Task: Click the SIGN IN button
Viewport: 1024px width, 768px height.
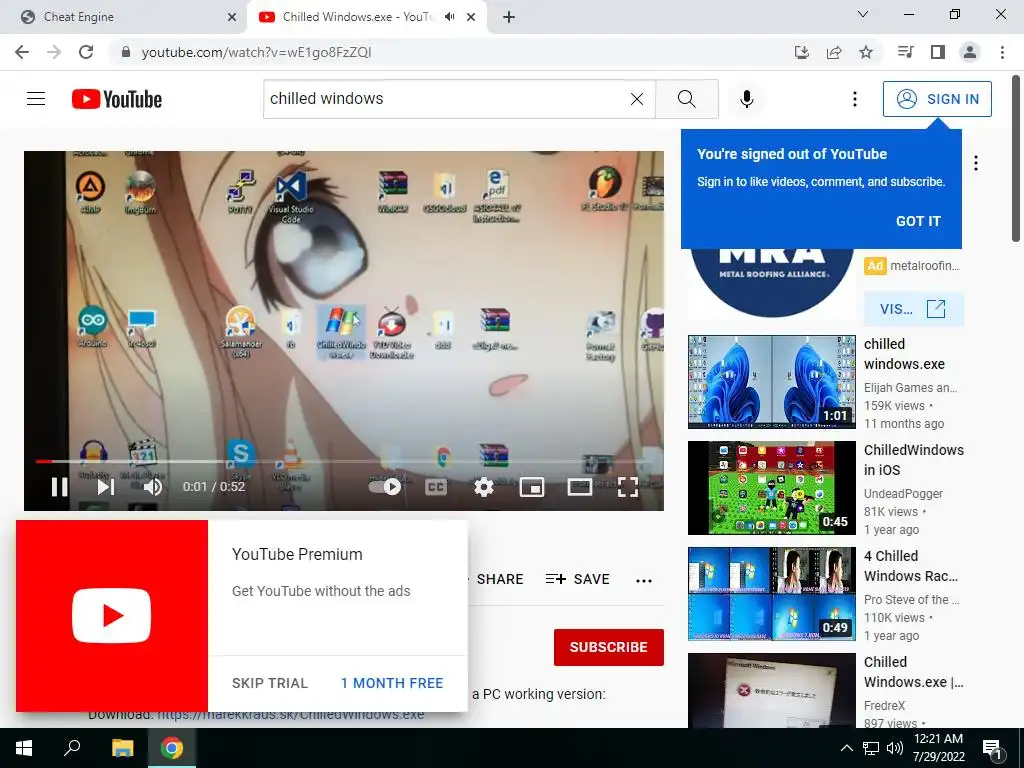Action: coord(937,99)
